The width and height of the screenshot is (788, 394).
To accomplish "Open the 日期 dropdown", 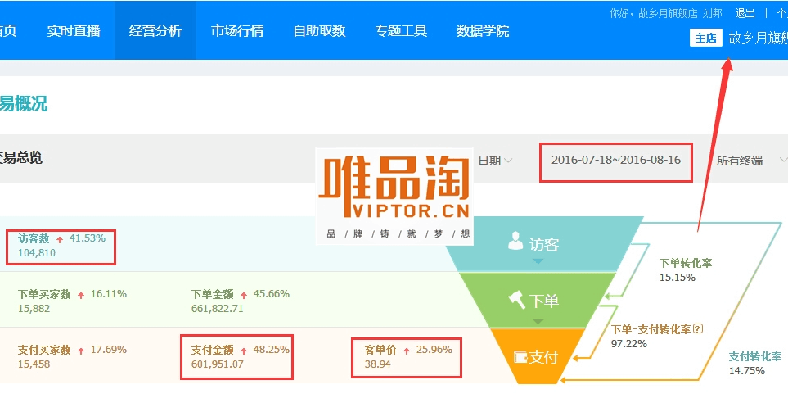I will pyautogui.click(x=495, y=160).
